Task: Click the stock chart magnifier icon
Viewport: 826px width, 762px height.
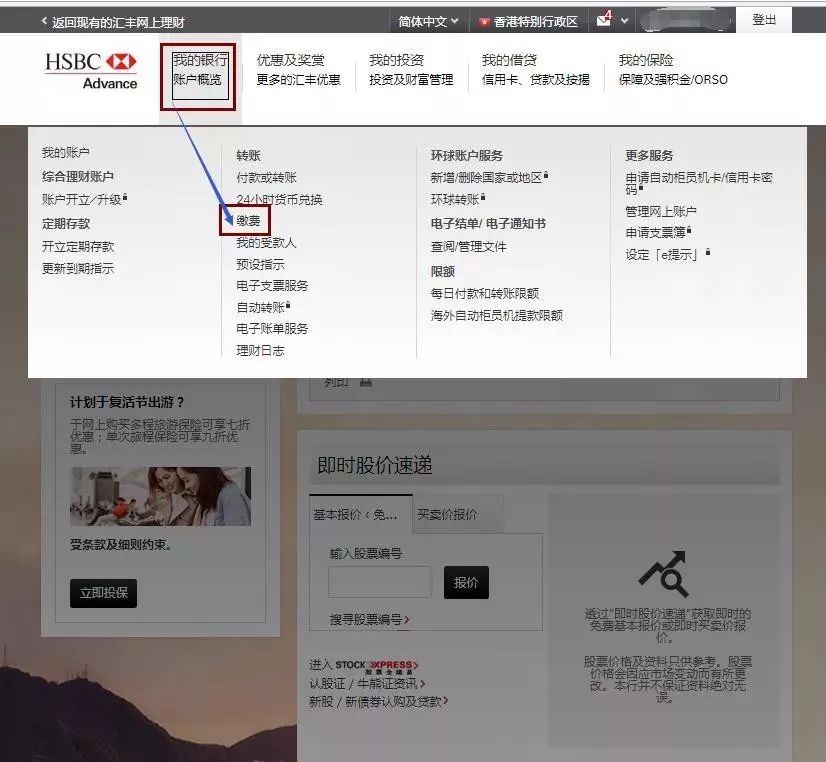Action: [x=664, y=574]
